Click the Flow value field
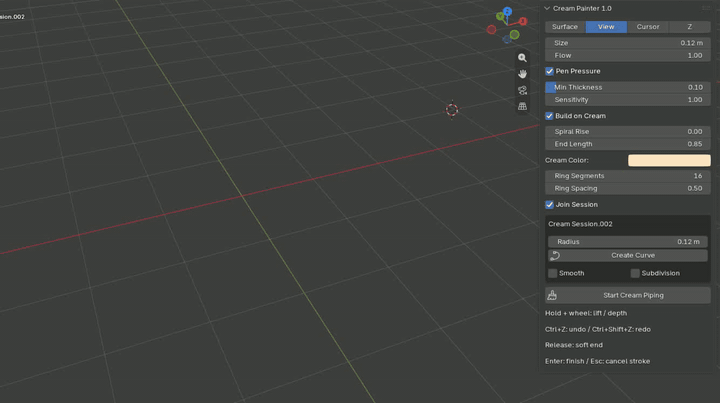 pyautogui.click(x=628, y=55)
